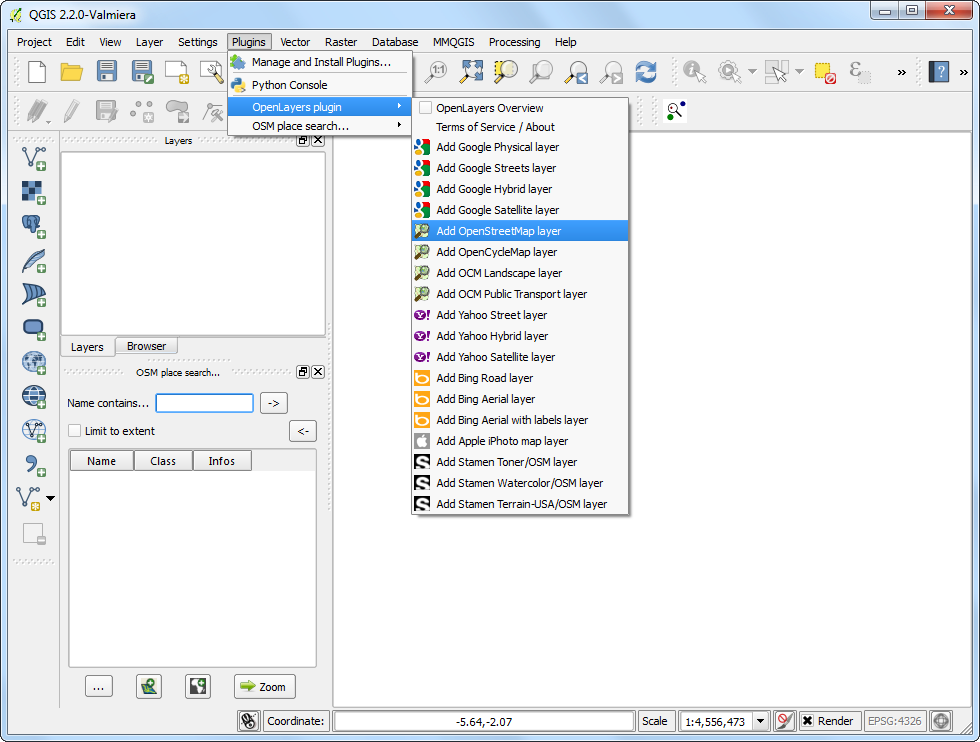This screenshot has width=980, height=742.
Task: Click the Name contains text field
Action: pyautogui.click(x=204, y=403)
